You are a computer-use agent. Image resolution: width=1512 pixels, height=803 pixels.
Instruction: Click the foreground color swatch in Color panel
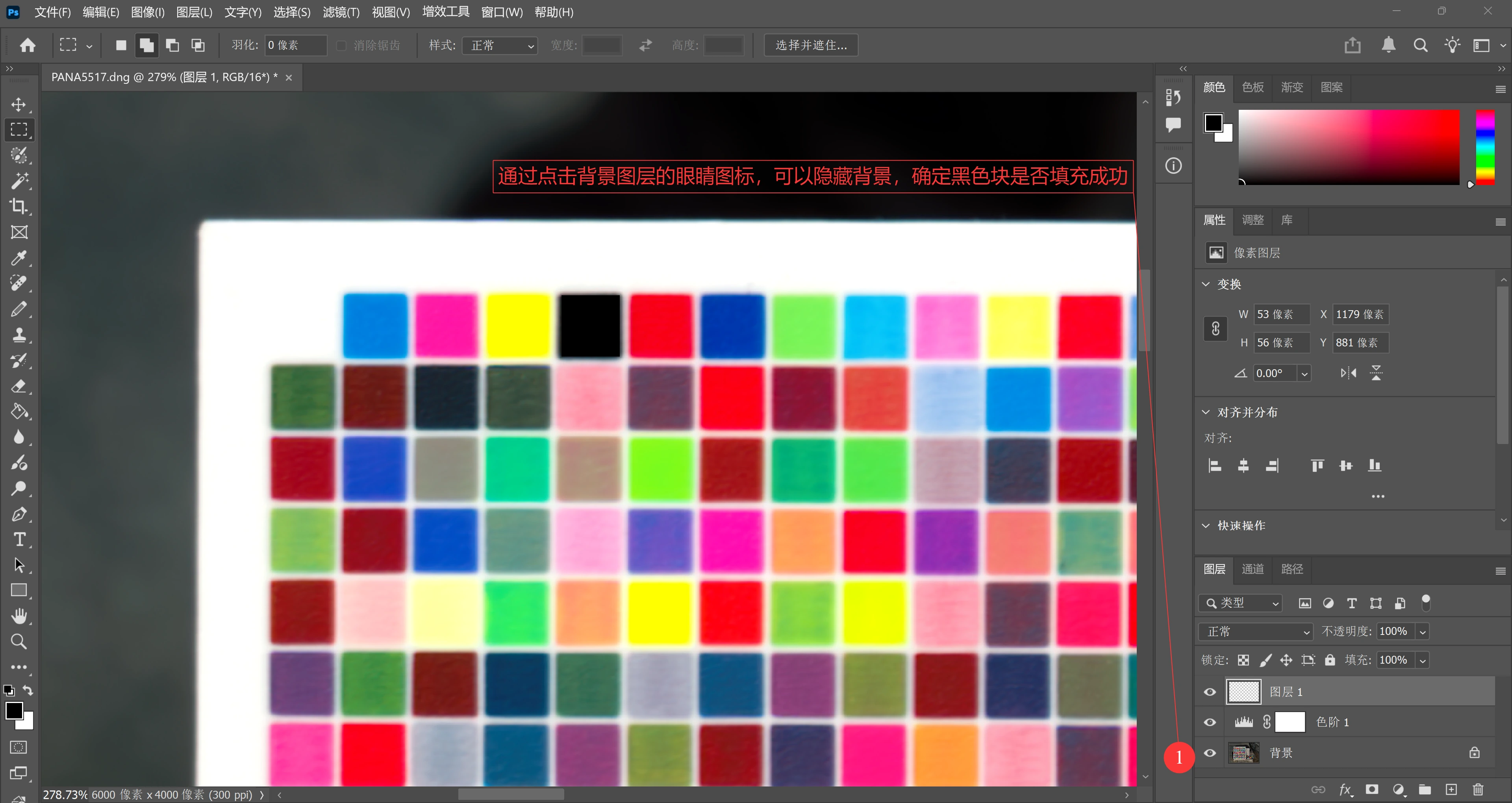(x=1213, y=123)
